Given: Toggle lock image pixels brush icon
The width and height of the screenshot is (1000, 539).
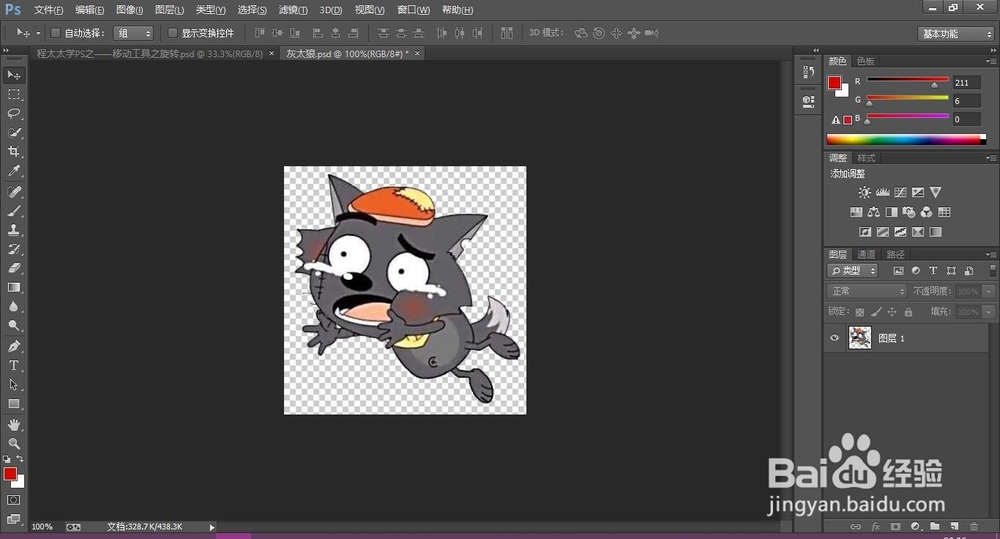Looking at the screenshot, I should pyautogui.click(x=876, y=312).
